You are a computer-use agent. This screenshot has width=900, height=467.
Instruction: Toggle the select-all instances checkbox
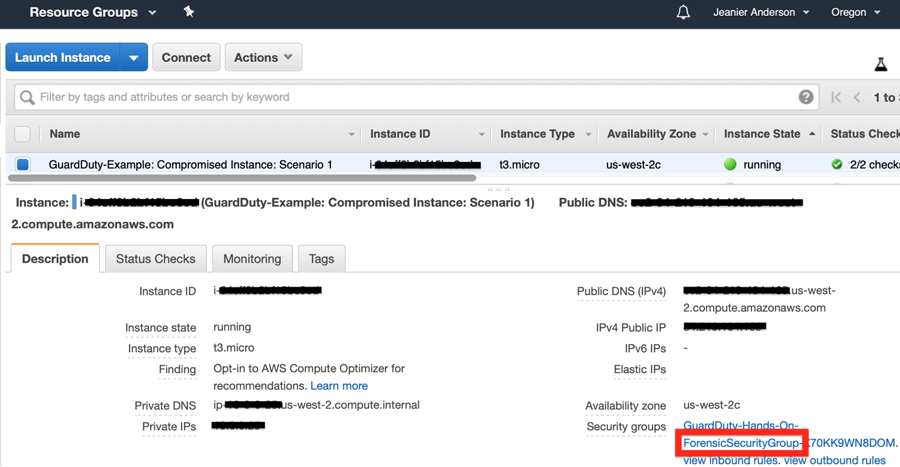click(x=22, y=134)
